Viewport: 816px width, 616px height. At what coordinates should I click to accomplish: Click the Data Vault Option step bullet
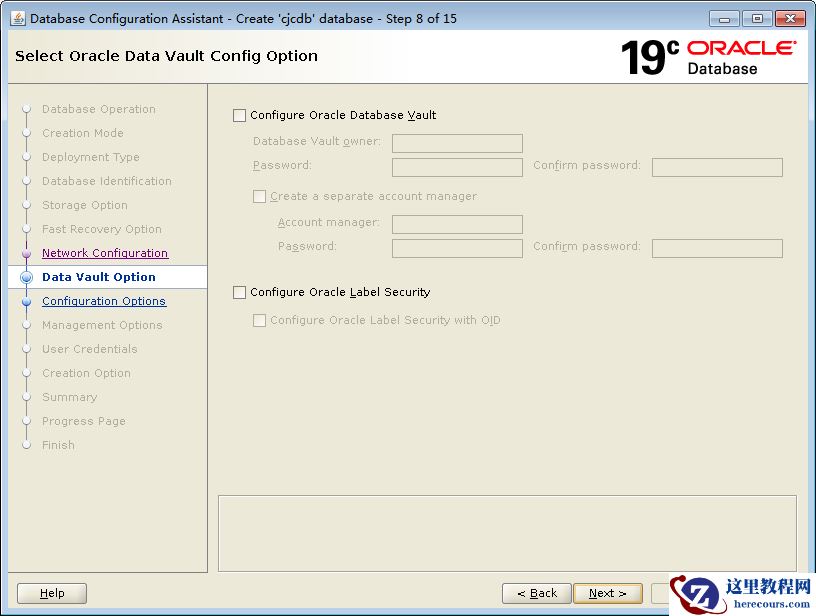pos(27,277)
